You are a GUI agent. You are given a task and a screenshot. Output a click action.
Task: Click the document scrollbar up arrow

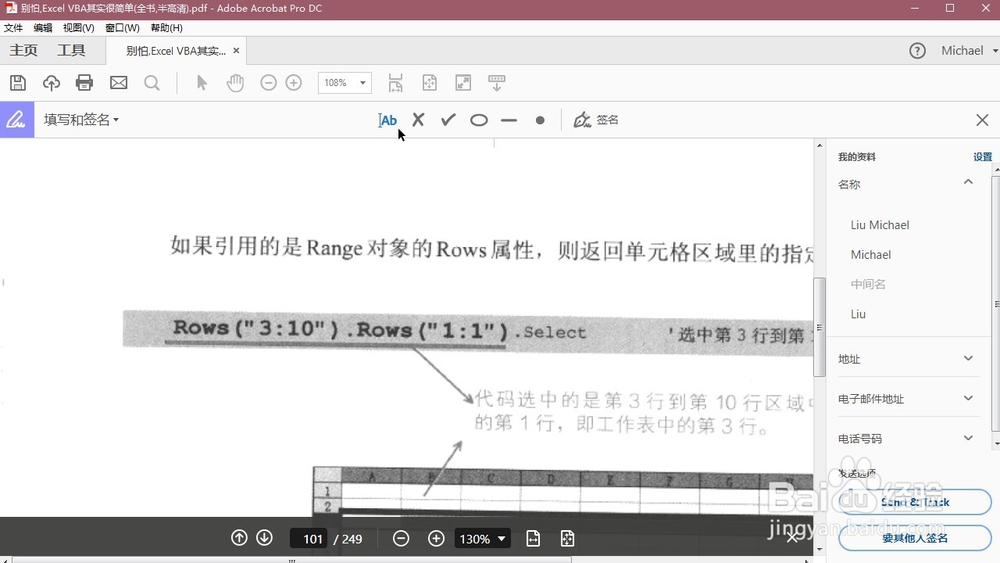click(820, 146)
